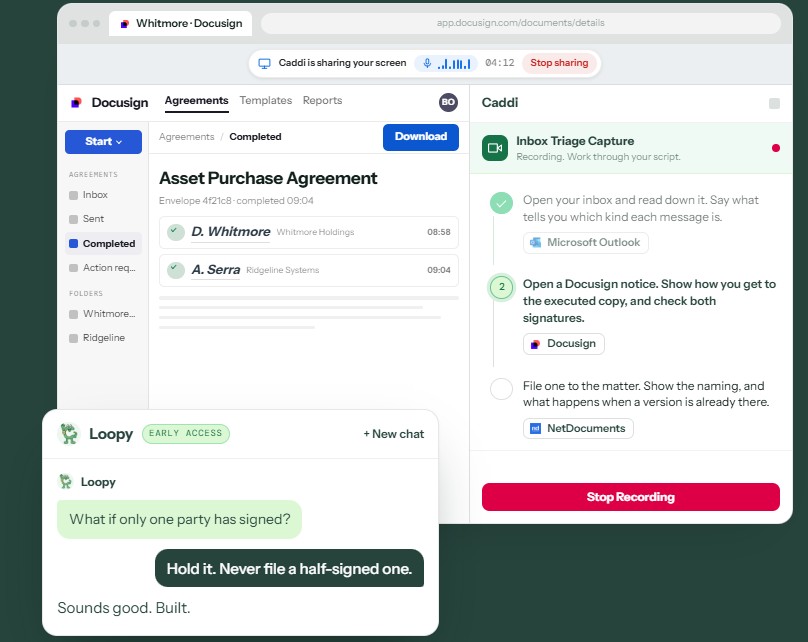This screenshot has width=808, height=642.
Task: Click the completed step checkmark circle
Action: pyautogui.click(x=501, y=203)
